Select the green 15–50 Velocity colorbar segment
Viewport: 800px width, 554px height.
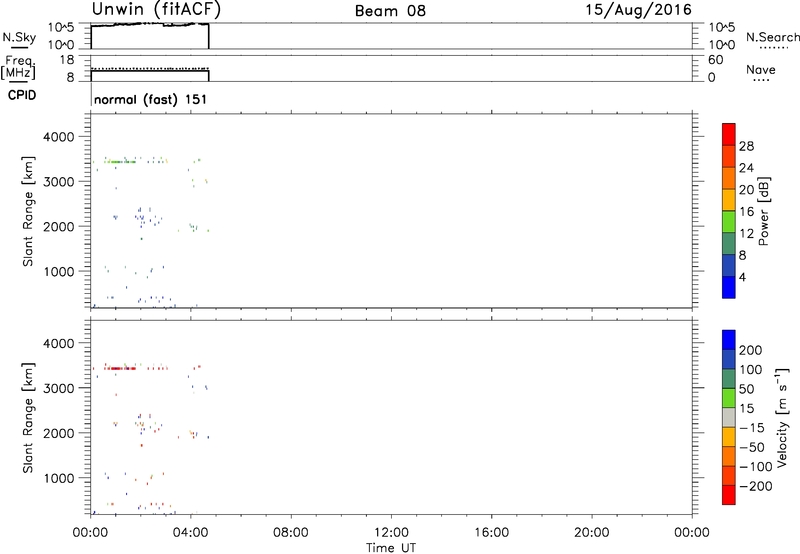pyautogui.click(x=729, y=398)
